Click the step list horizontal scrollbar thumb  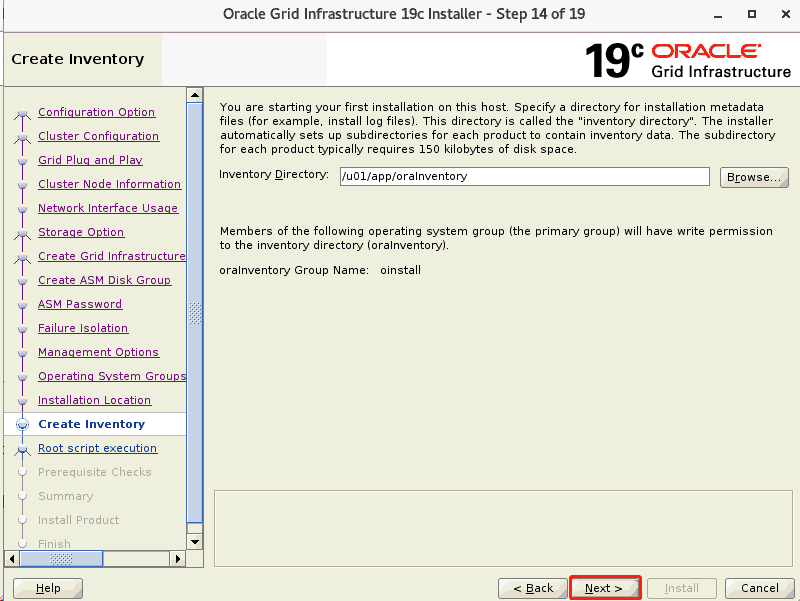[61, 559]
